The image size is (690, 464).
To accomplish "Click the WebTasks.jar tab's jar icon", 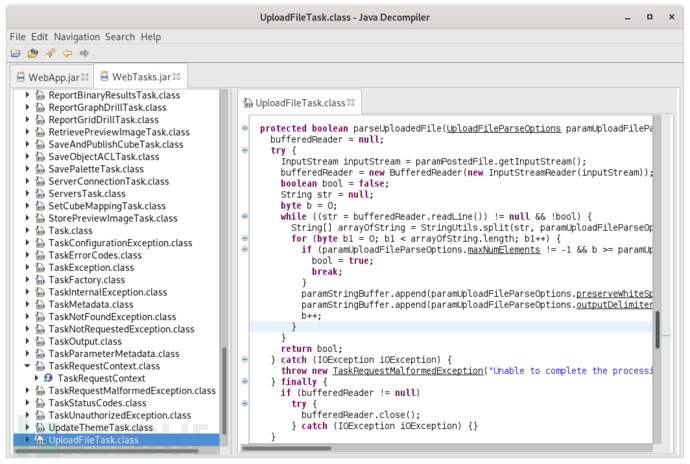I will pos(104,77).
